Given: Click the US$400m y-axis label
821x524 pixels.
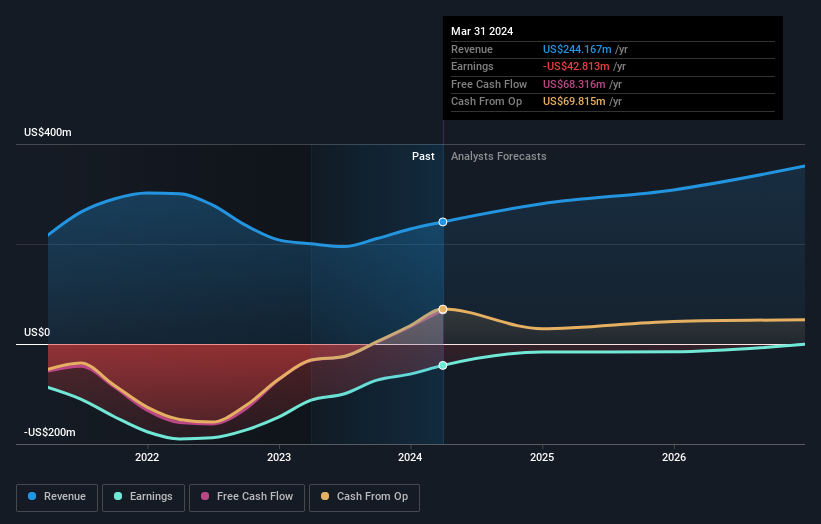Looking at the screenshot, I should (48, 132).
